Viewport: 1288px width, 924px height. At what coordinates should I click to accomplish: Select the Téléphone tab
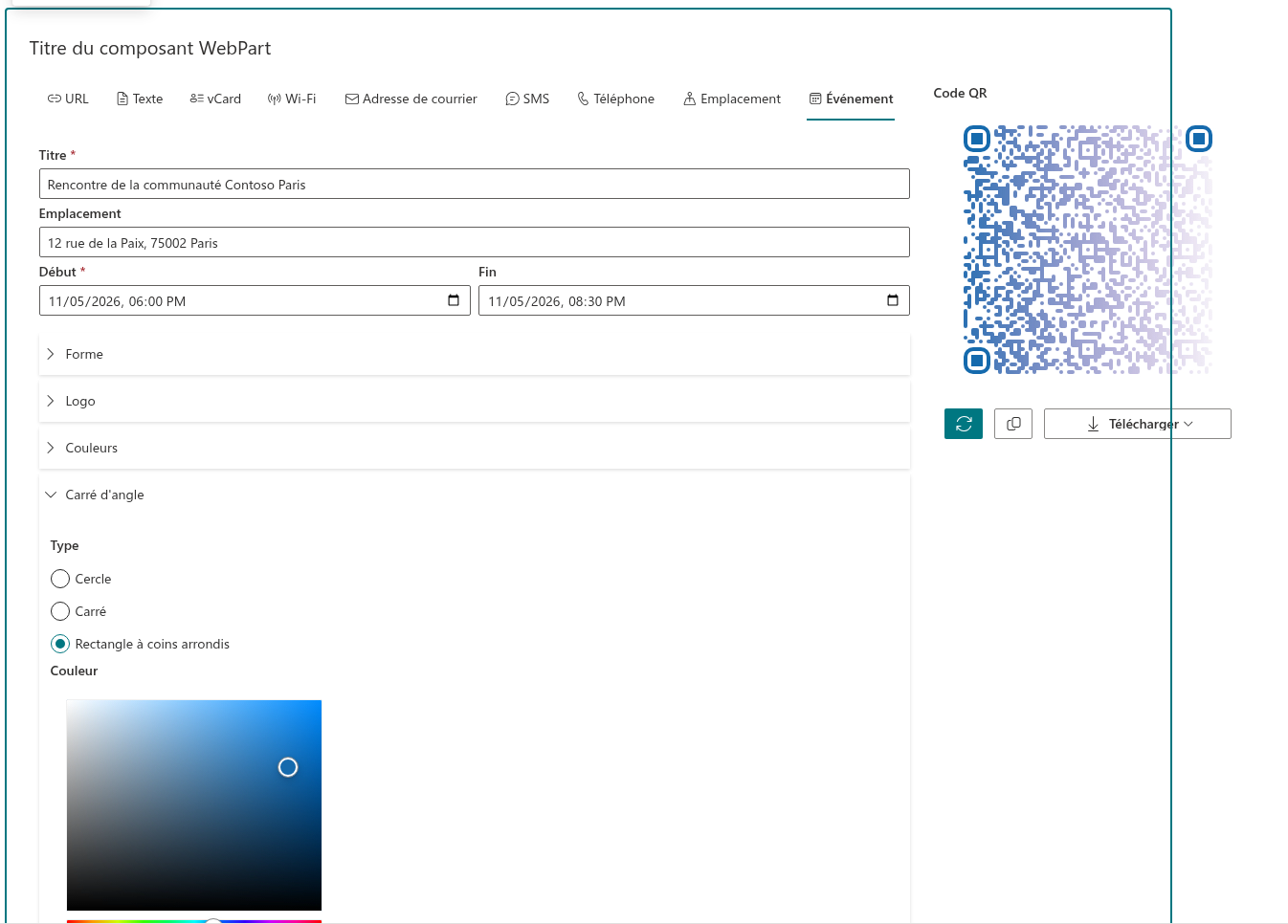coord(616,99)
